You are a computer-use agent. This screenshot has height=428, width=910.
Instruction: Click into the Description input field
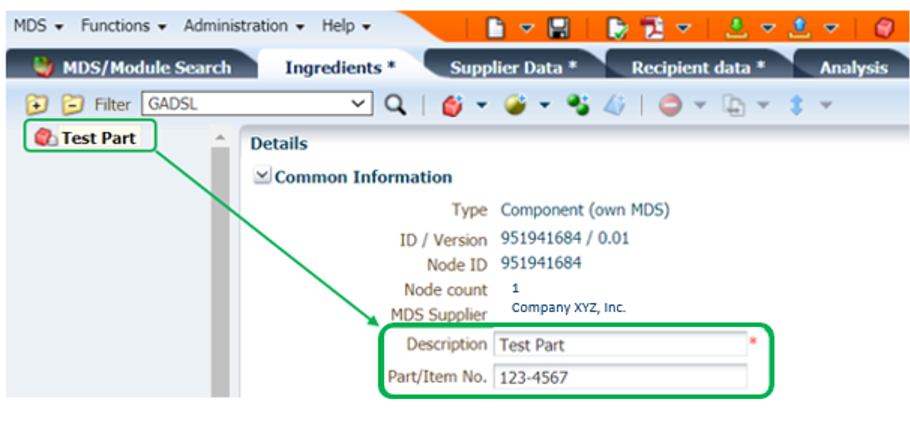(620, 344)
